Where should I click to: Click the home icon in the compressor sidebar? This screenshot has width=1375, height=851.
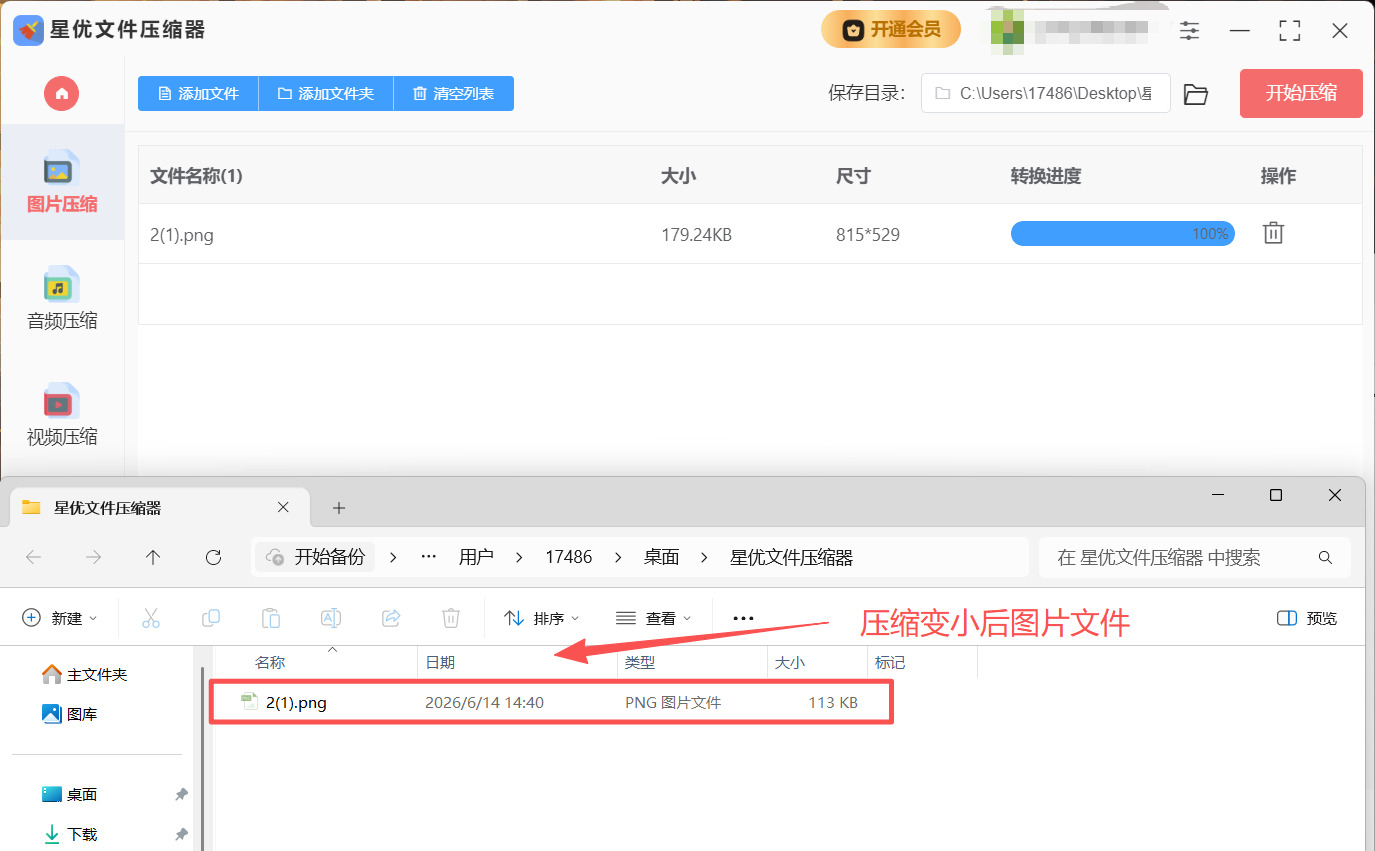61,93
